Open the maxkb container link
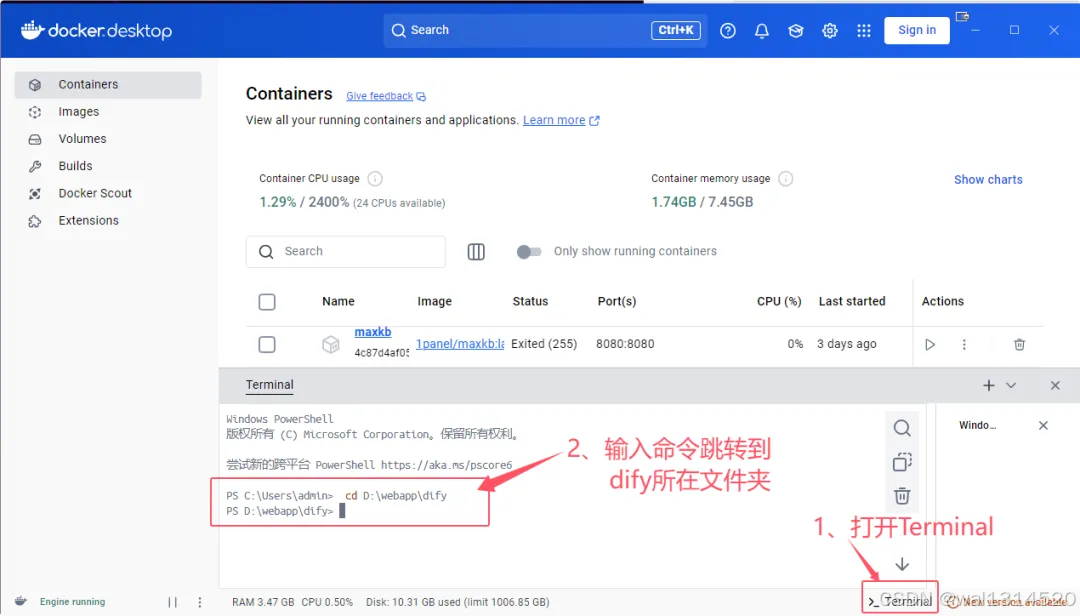The height and width of the screenshot is (616, 1080). tap(373, 332)
